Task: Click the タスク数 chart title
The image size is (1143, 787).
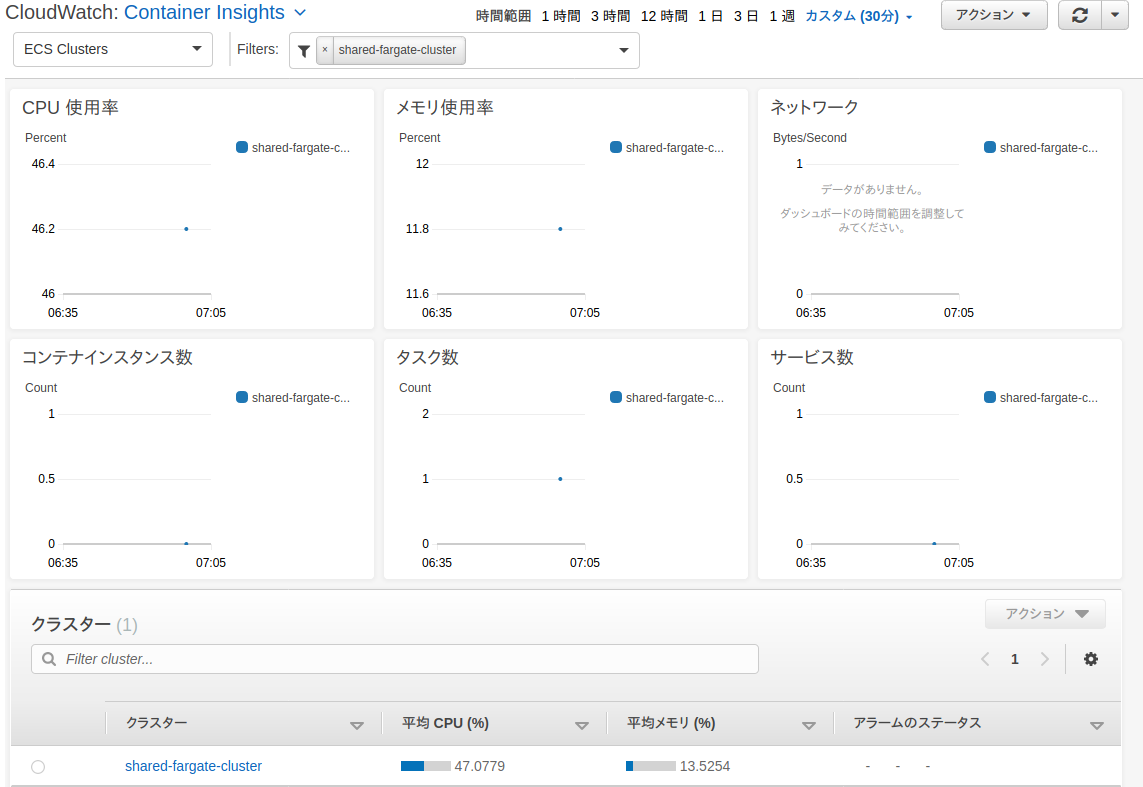Action: pyautogui.click(x=427, y=357)
